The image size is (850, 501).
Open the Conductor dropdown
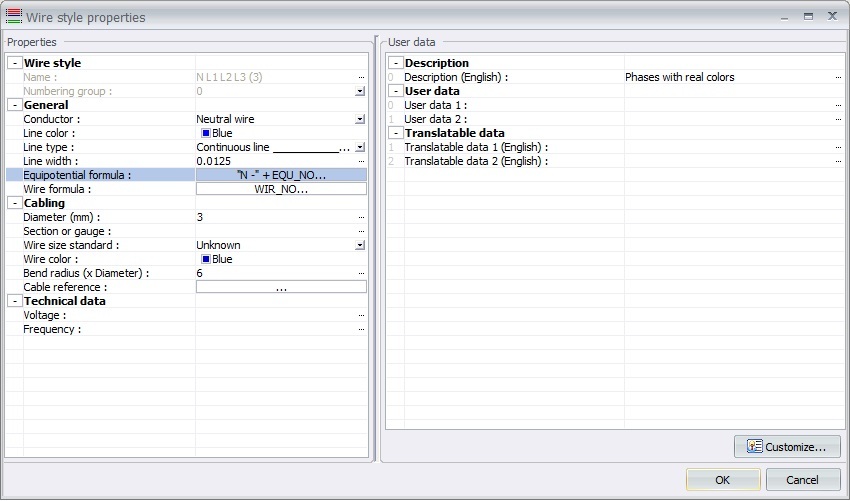click(360, 119)
